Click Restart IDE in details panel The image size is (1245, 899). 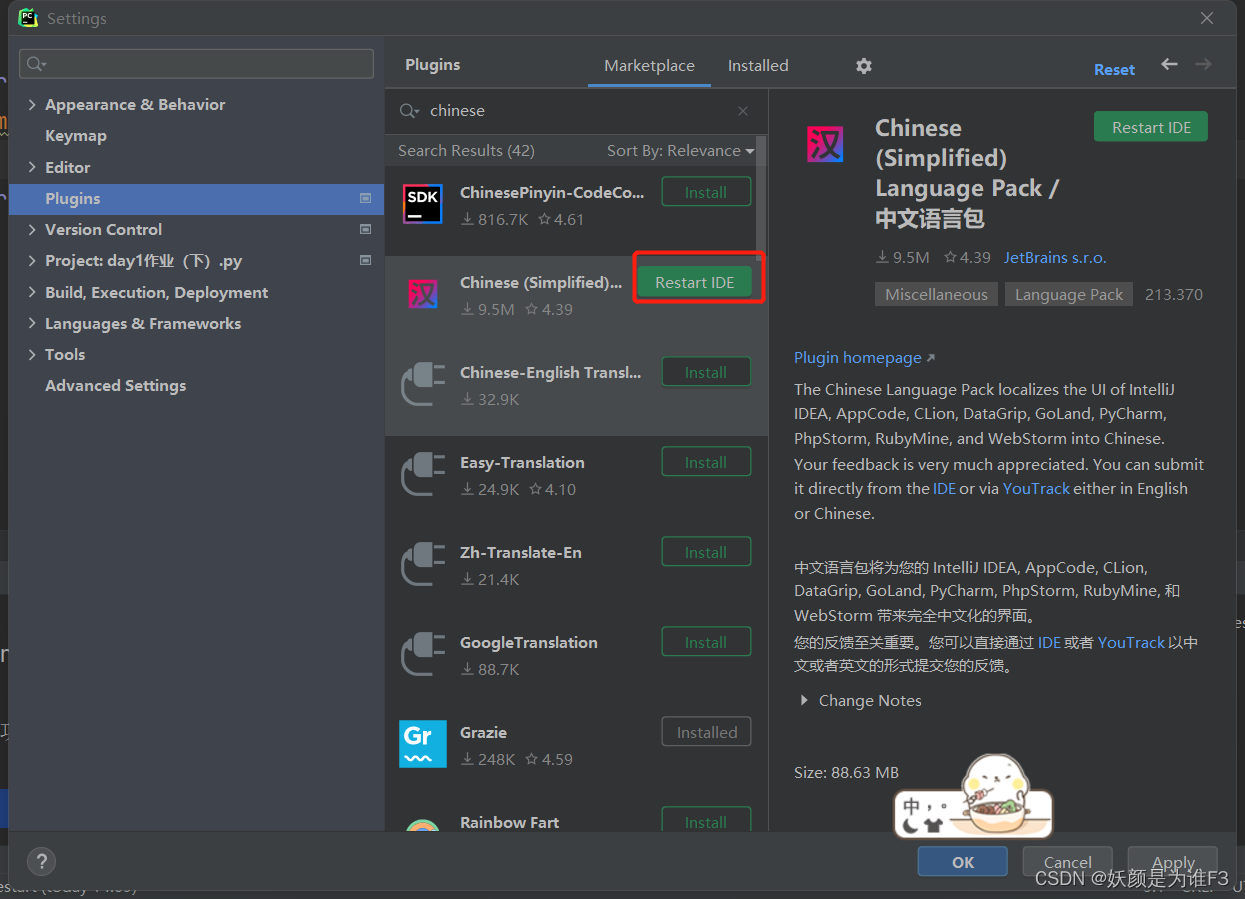[x=1151, y=127]
